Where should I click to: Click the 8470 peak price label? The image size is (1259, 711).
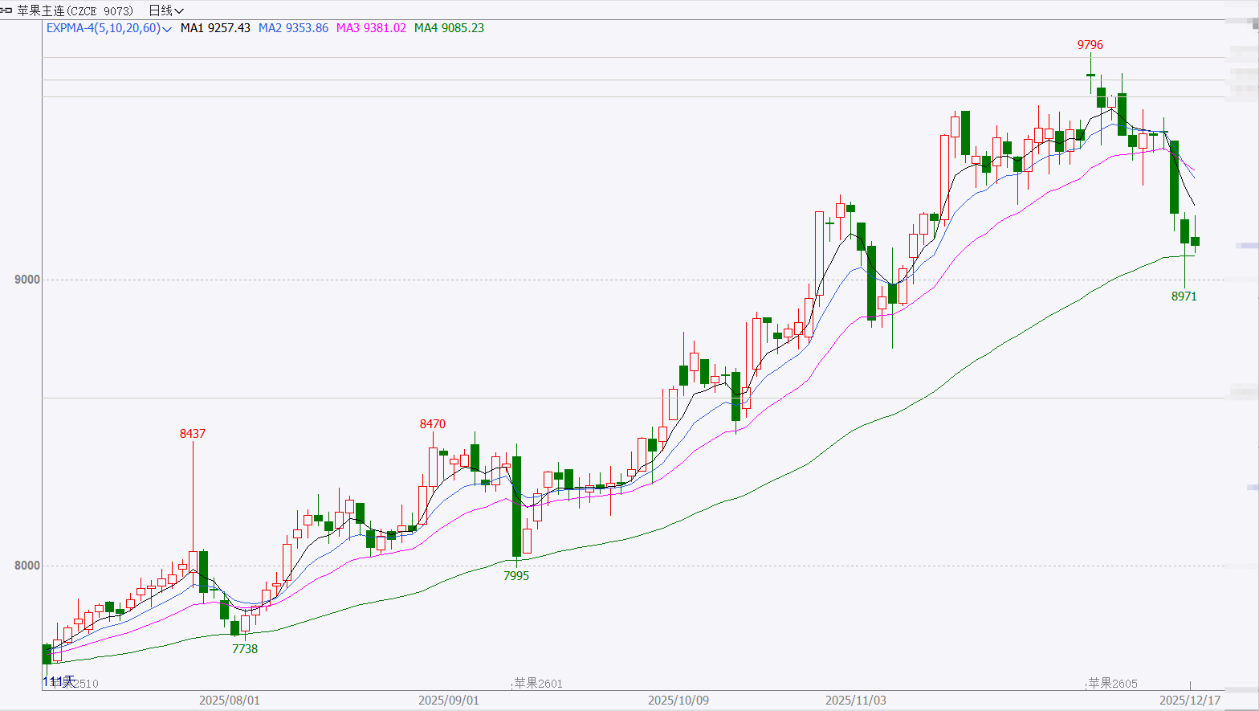[432, 424]
